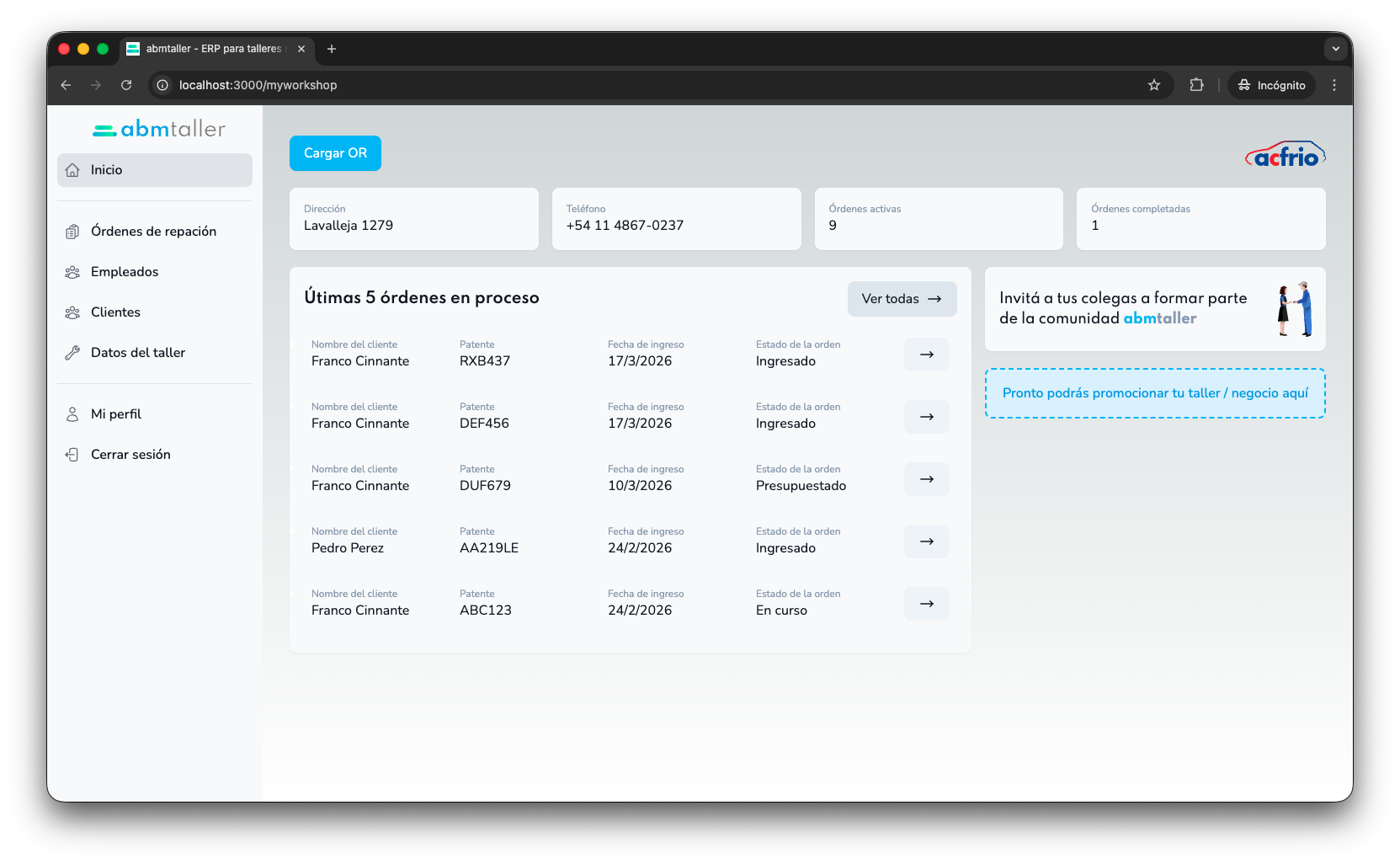1400x864 pixels.
Task: Close the abmtaller browser tab
Action: (x=301, y=49)
